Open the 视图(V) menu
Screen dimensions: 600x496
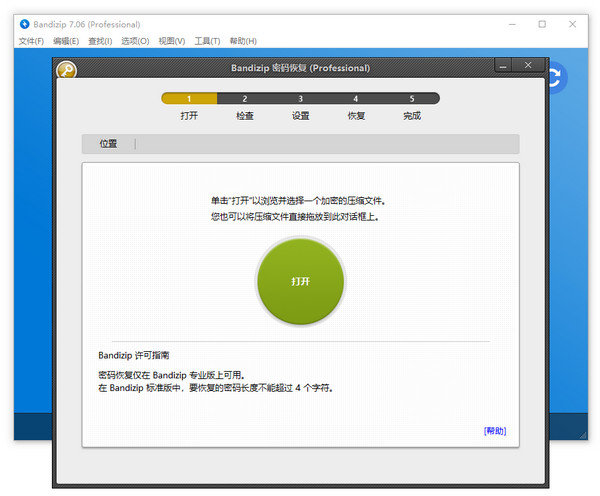coord(172,41)
